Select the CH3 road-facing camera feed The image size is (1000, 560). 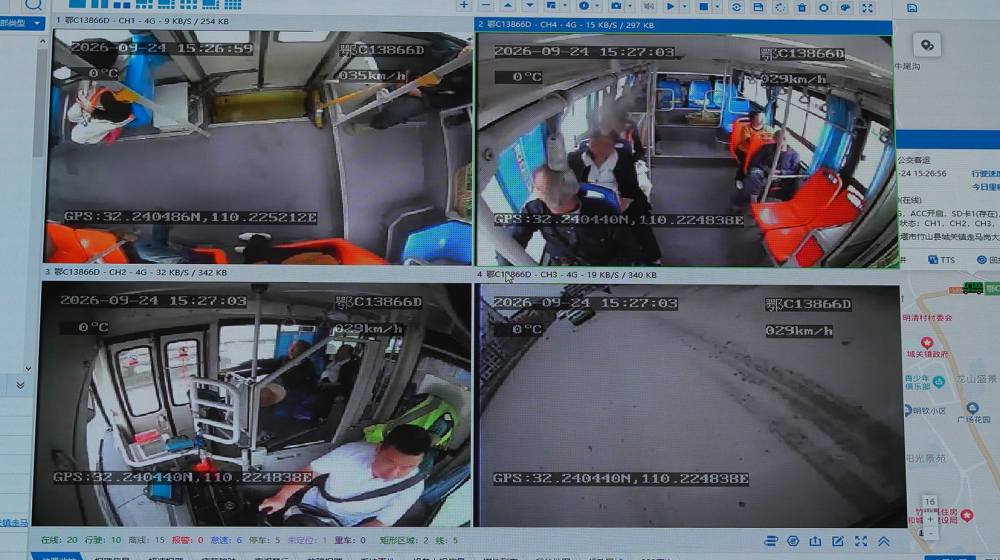691,406
